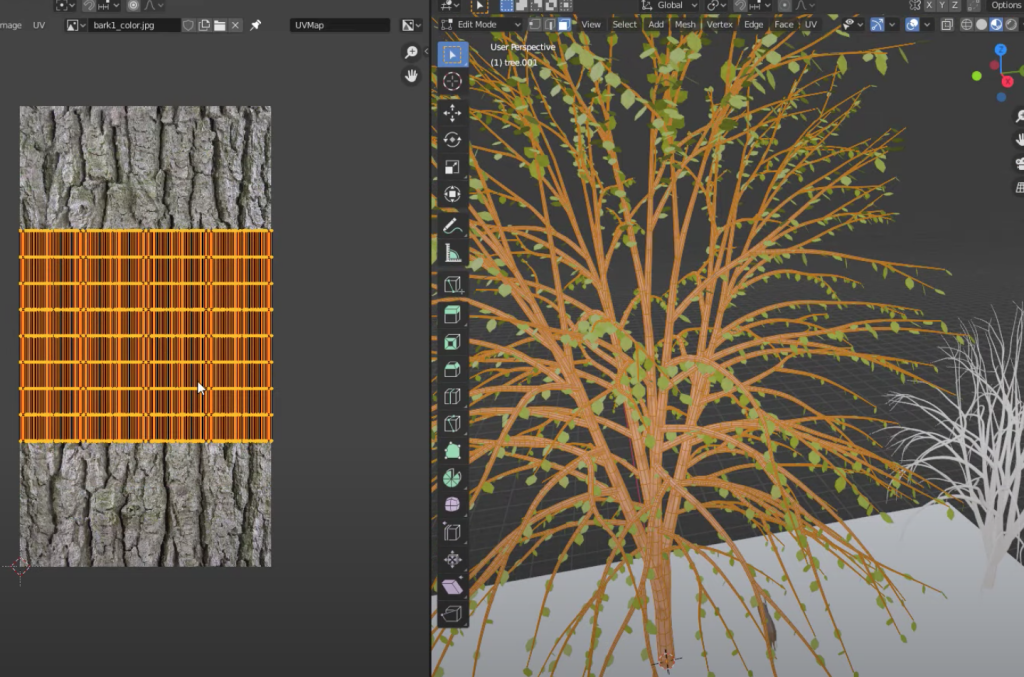
Task: Open the View menu in viewport
Action: [591, 24]
